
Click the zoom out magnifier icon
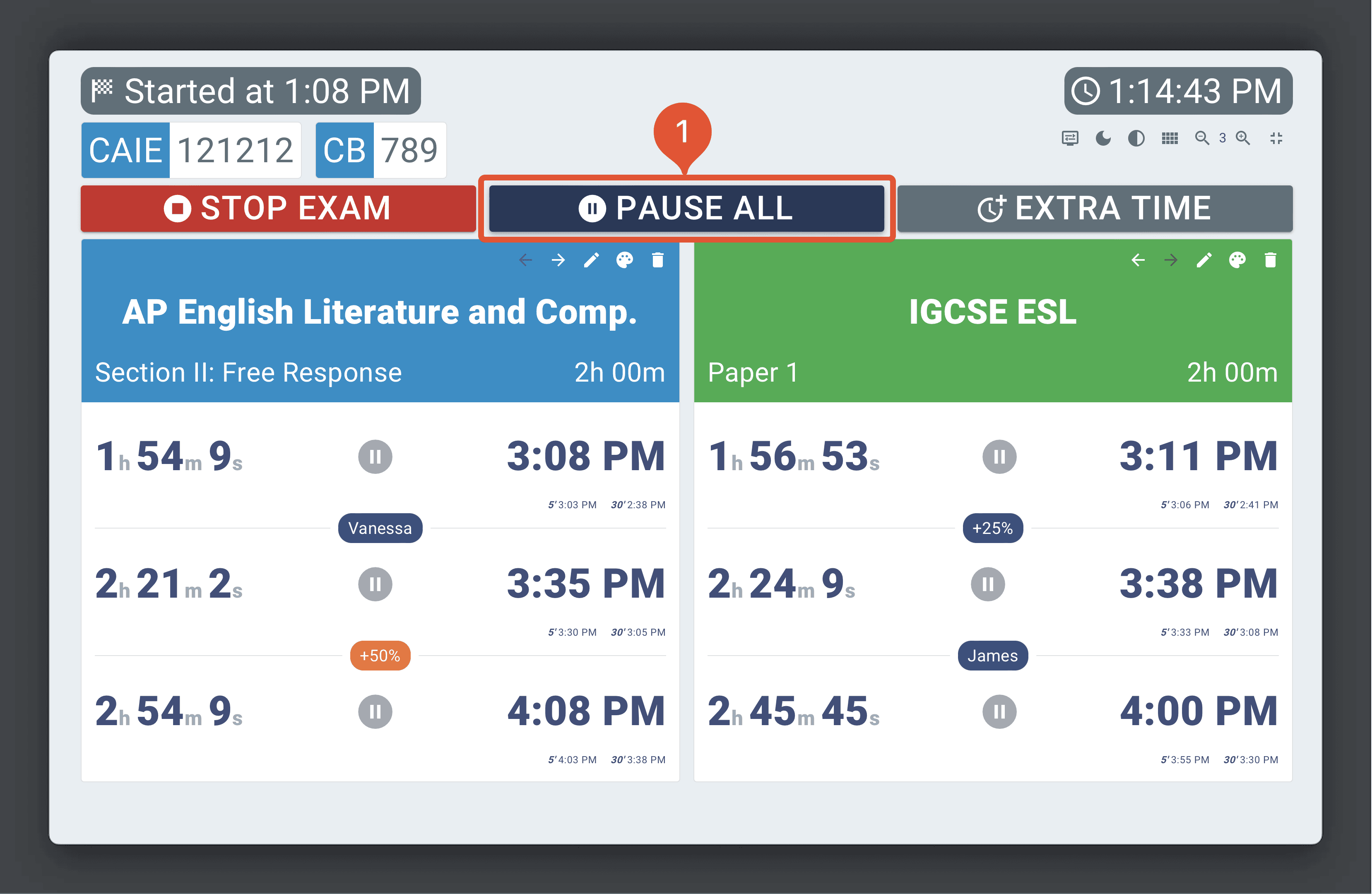(1202, 138)
